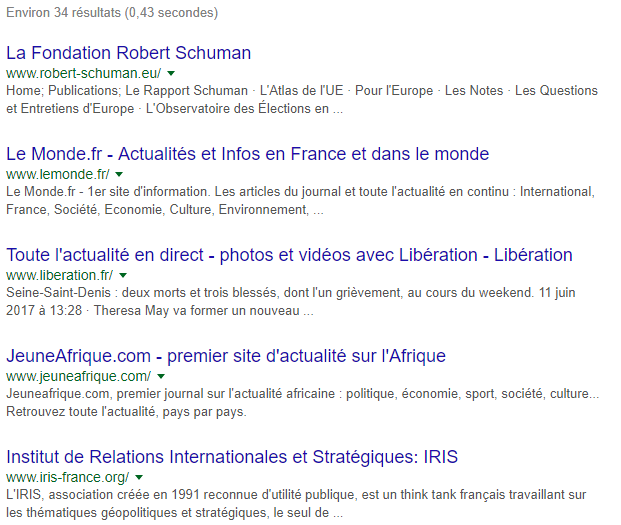
Task: Click the www.jeuneafrique.com green URL
Action: tap(78, 376)
